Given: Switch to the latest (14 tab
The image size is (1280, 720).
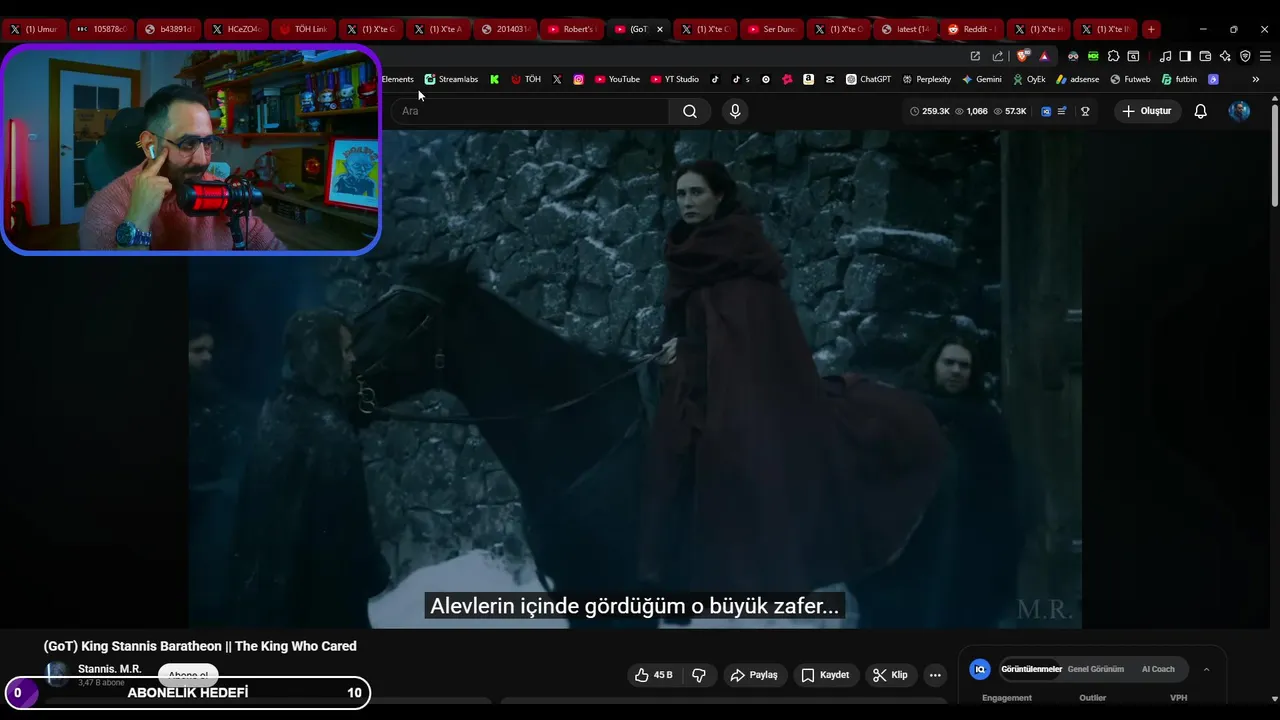Looking at the screenshot, I should click(x=903, y=29).
